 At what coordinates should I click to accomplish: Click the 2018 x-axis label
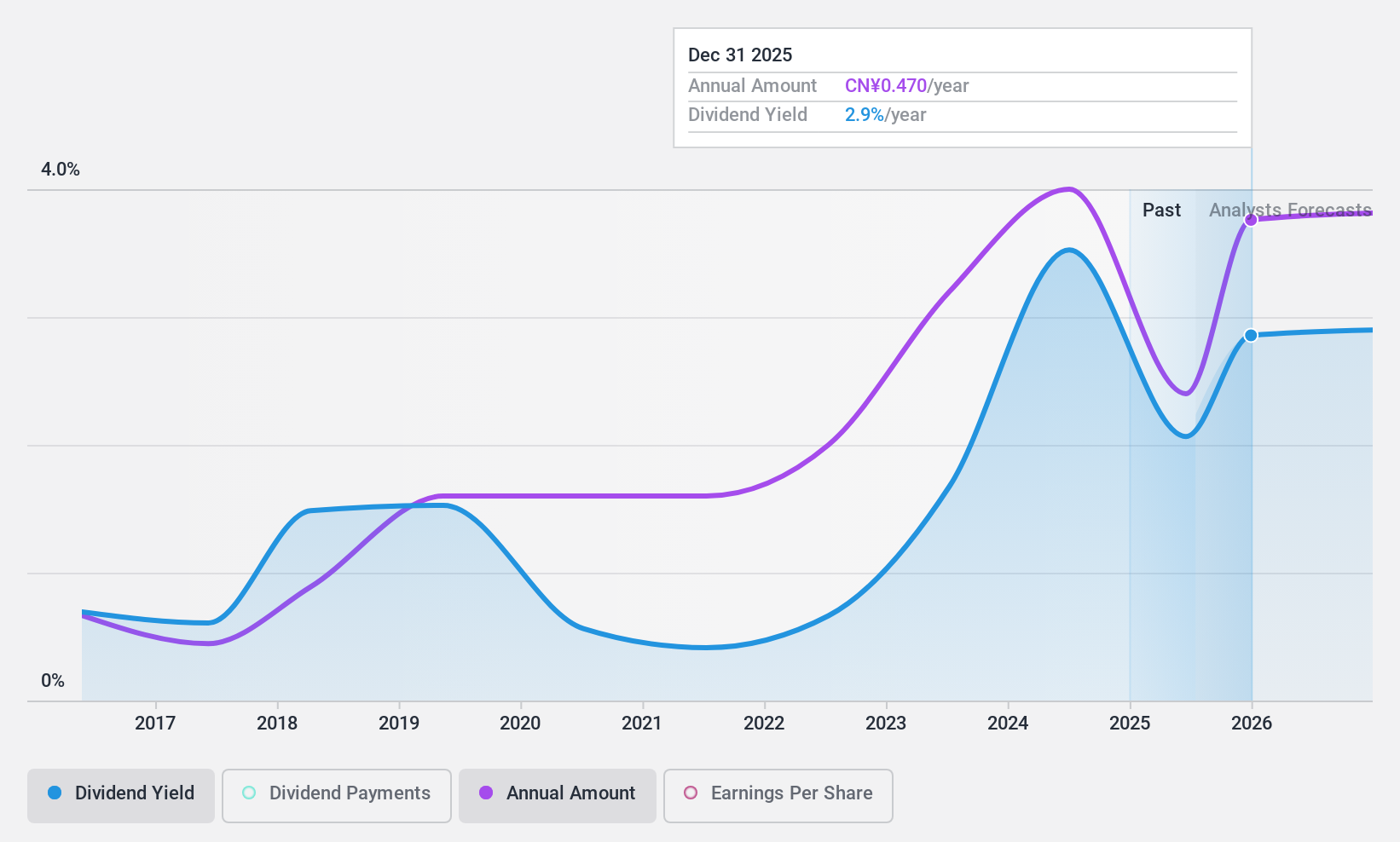[x=277, y=724]
